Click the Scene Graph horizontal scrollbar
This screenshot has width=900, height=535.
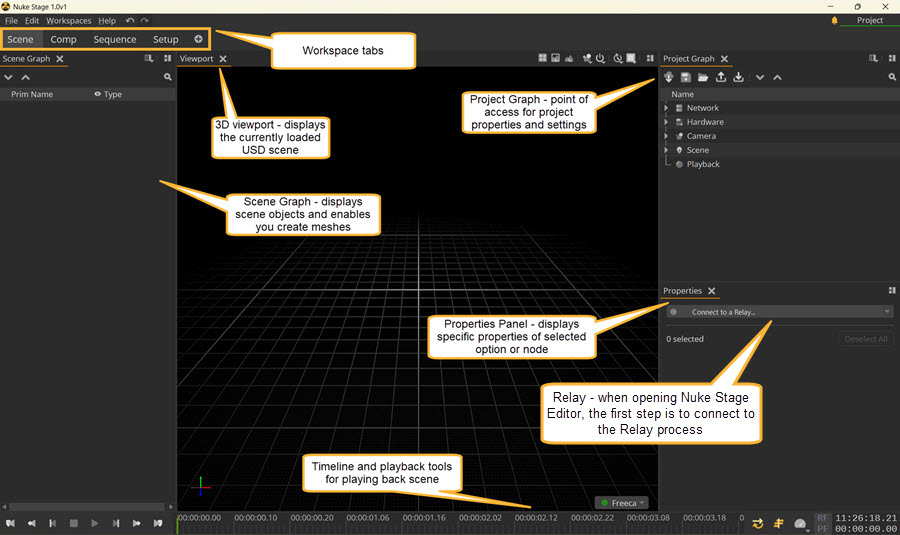click(85, 506)
